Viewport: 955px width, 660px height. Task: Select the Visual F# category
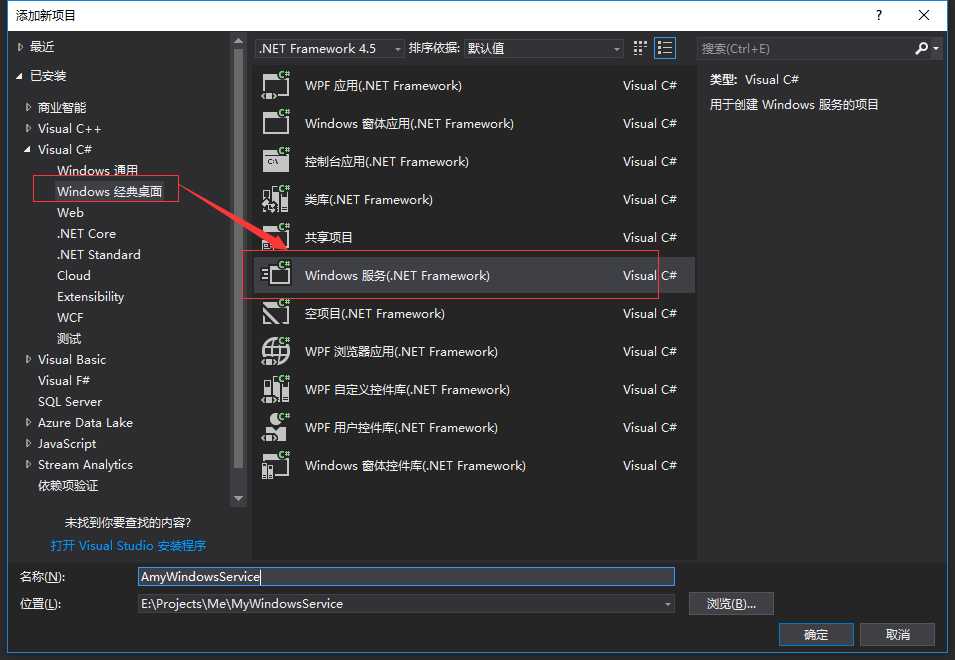[x=63, y=381]
